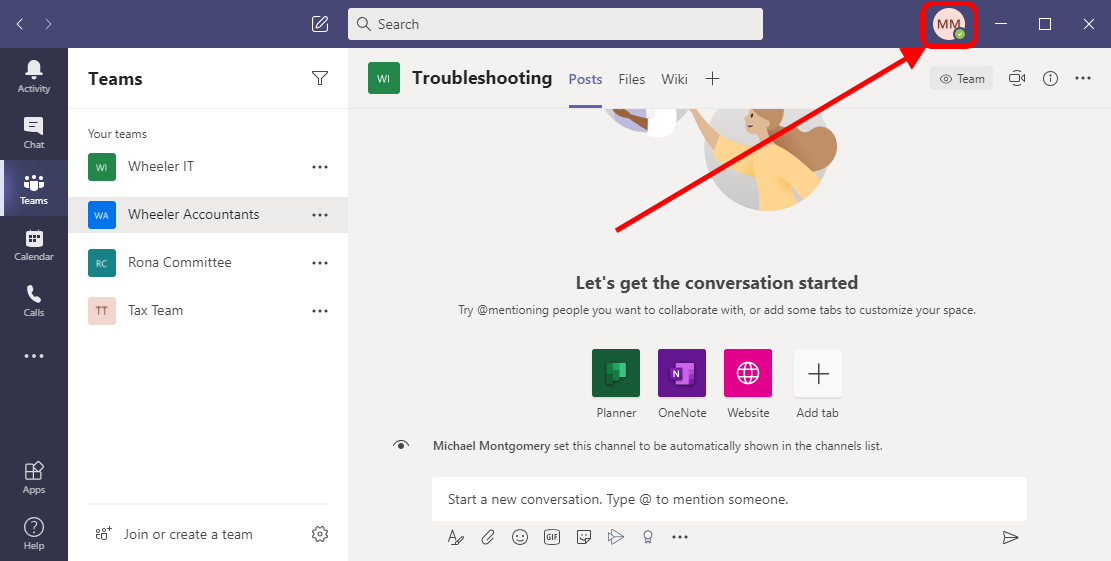Start a meeting with video icon

click(x=1017, y=79)
